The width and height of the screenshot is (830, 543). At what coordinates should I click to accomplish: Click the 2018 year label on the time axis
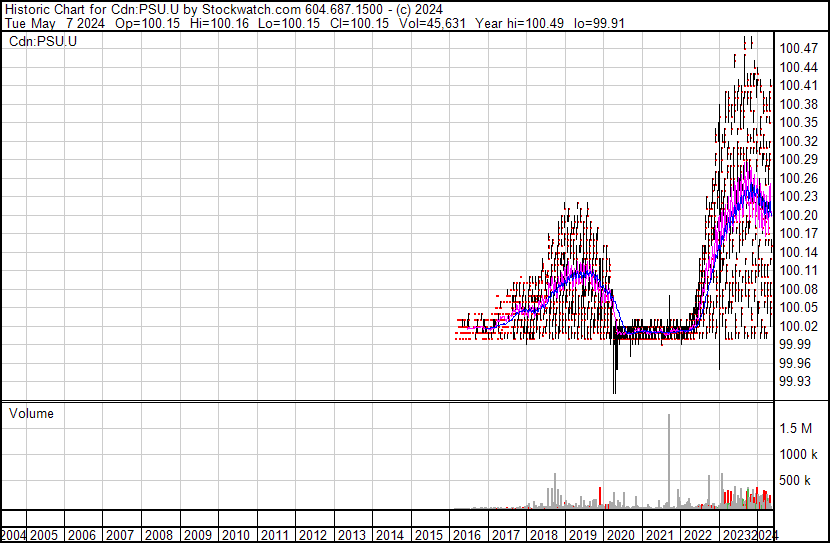(544, 536)
